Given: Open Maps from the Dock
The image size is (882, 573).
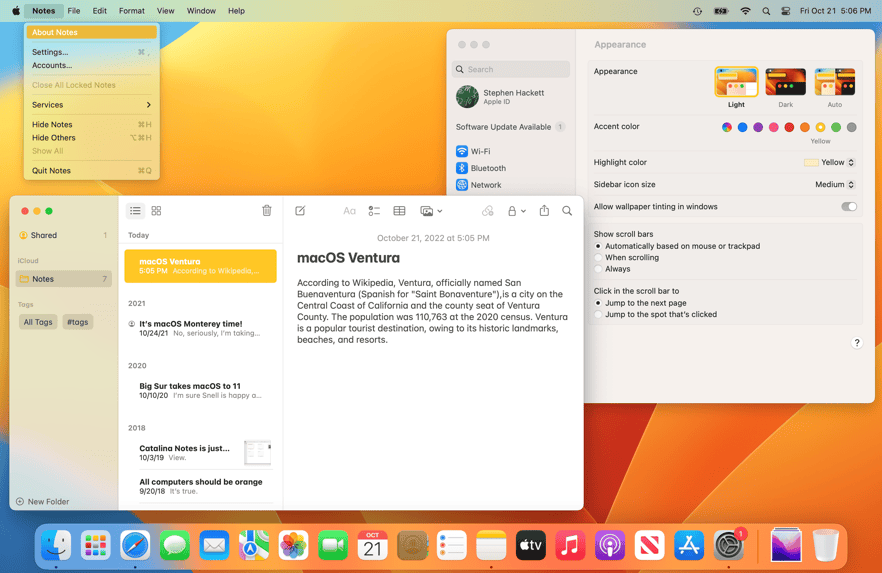Looking at the screenshot, I should (x=254, y=545).
